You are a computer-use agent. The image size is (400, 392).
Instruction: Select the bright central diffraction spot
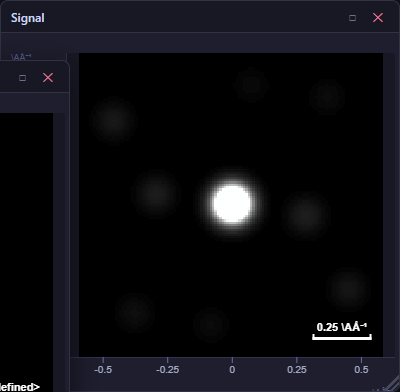232,204
